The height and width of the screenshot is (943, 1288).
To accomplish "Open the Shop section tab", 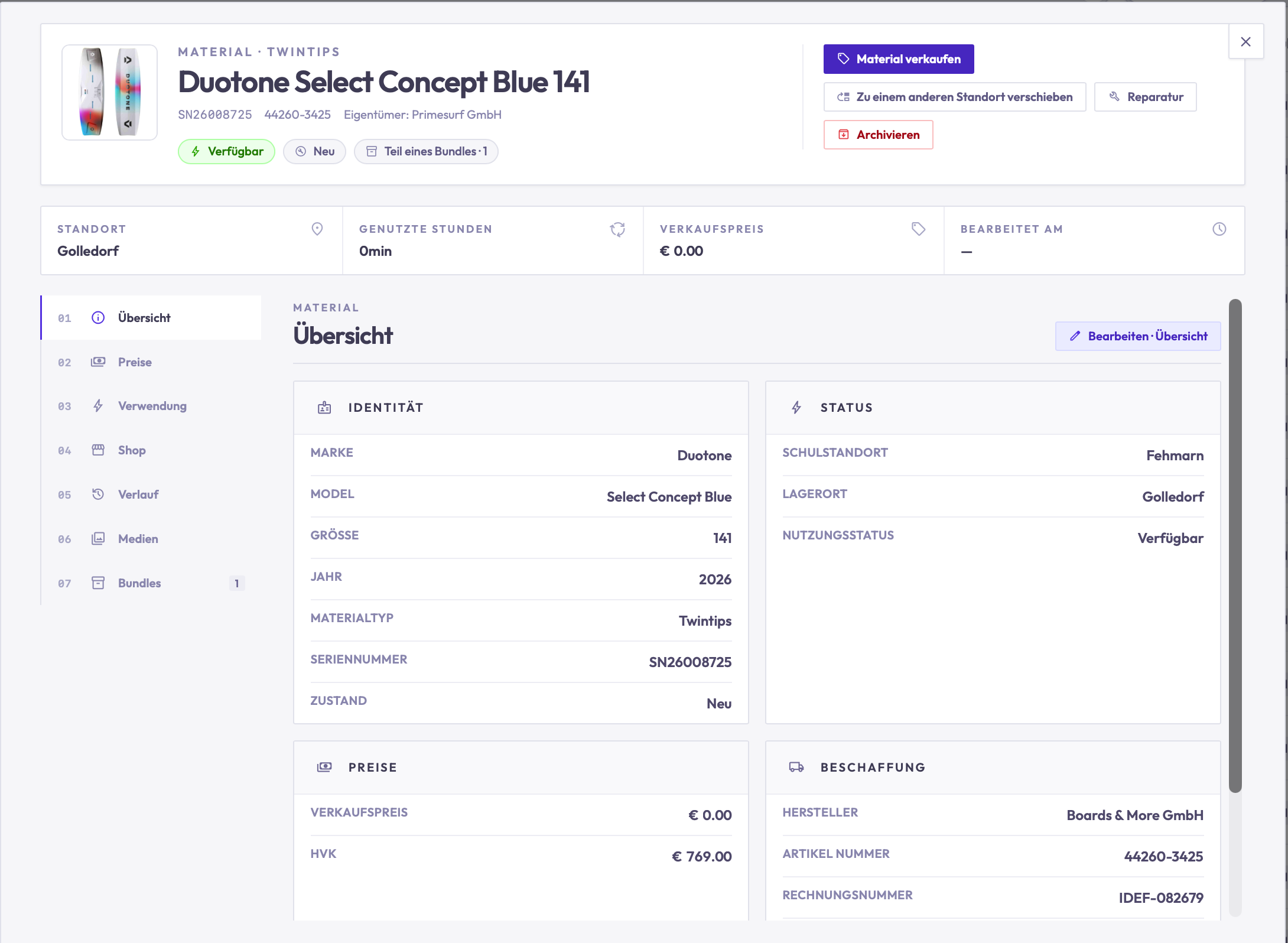I will click(151, 450).
